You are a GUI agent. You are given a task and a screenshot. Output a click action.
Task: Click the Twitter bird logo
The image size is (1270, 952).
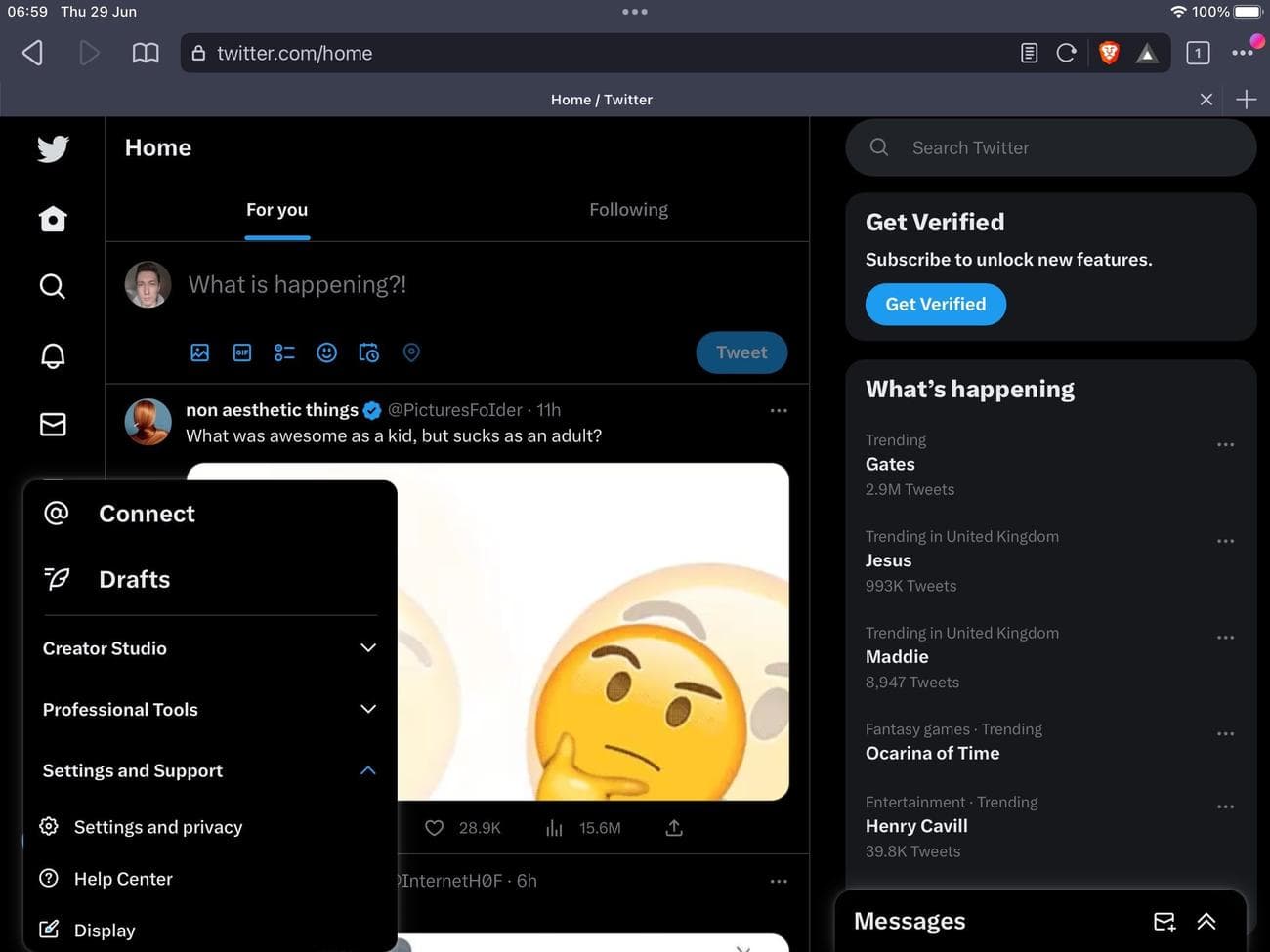(x=53, y=148)
